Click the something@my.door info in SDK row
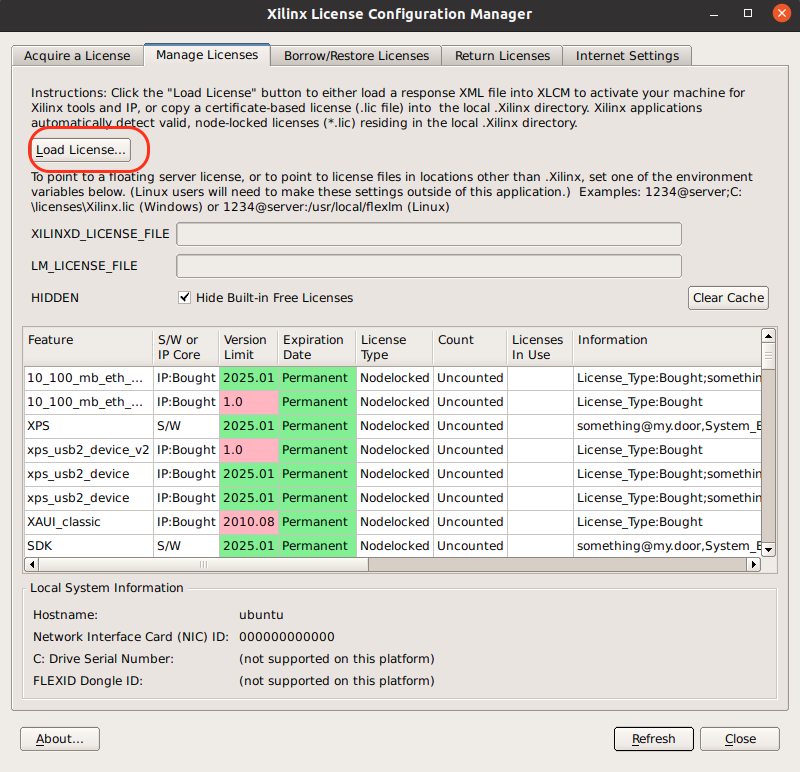Screen dimensions: 800x772 pyautogui.click(x=669, y=545)
